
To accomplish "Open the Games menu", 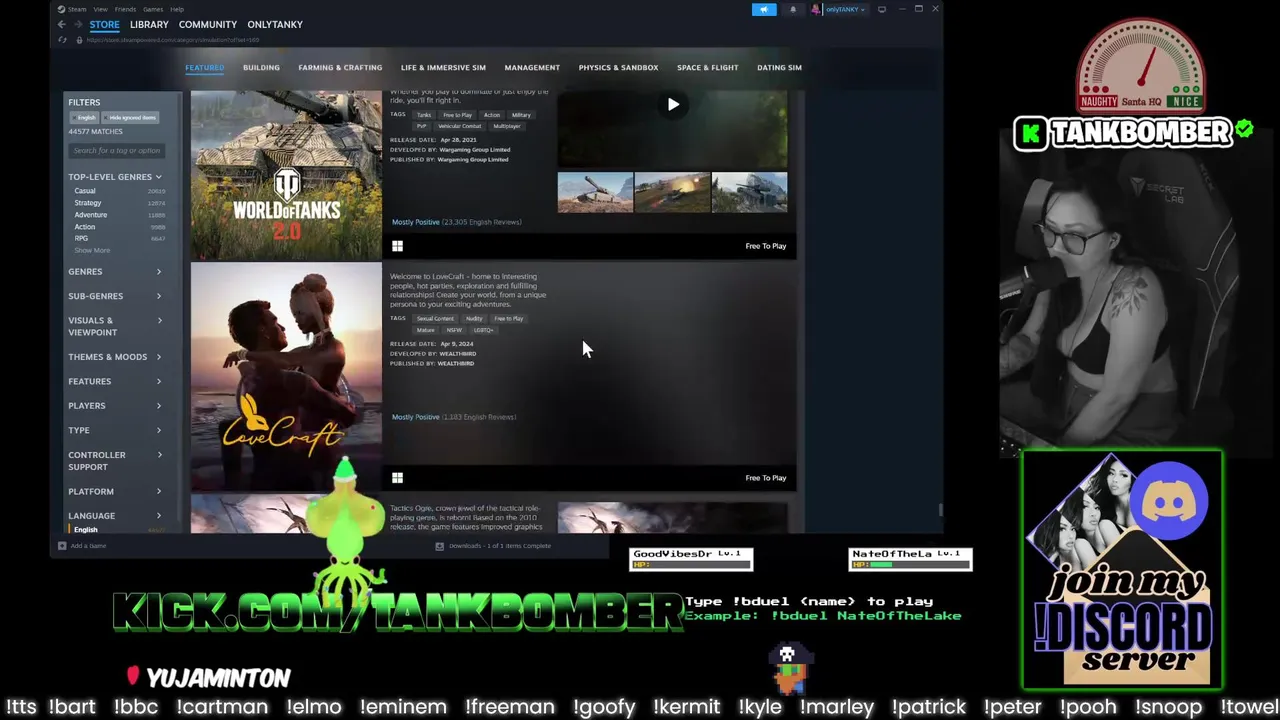I will click(153, 9).
